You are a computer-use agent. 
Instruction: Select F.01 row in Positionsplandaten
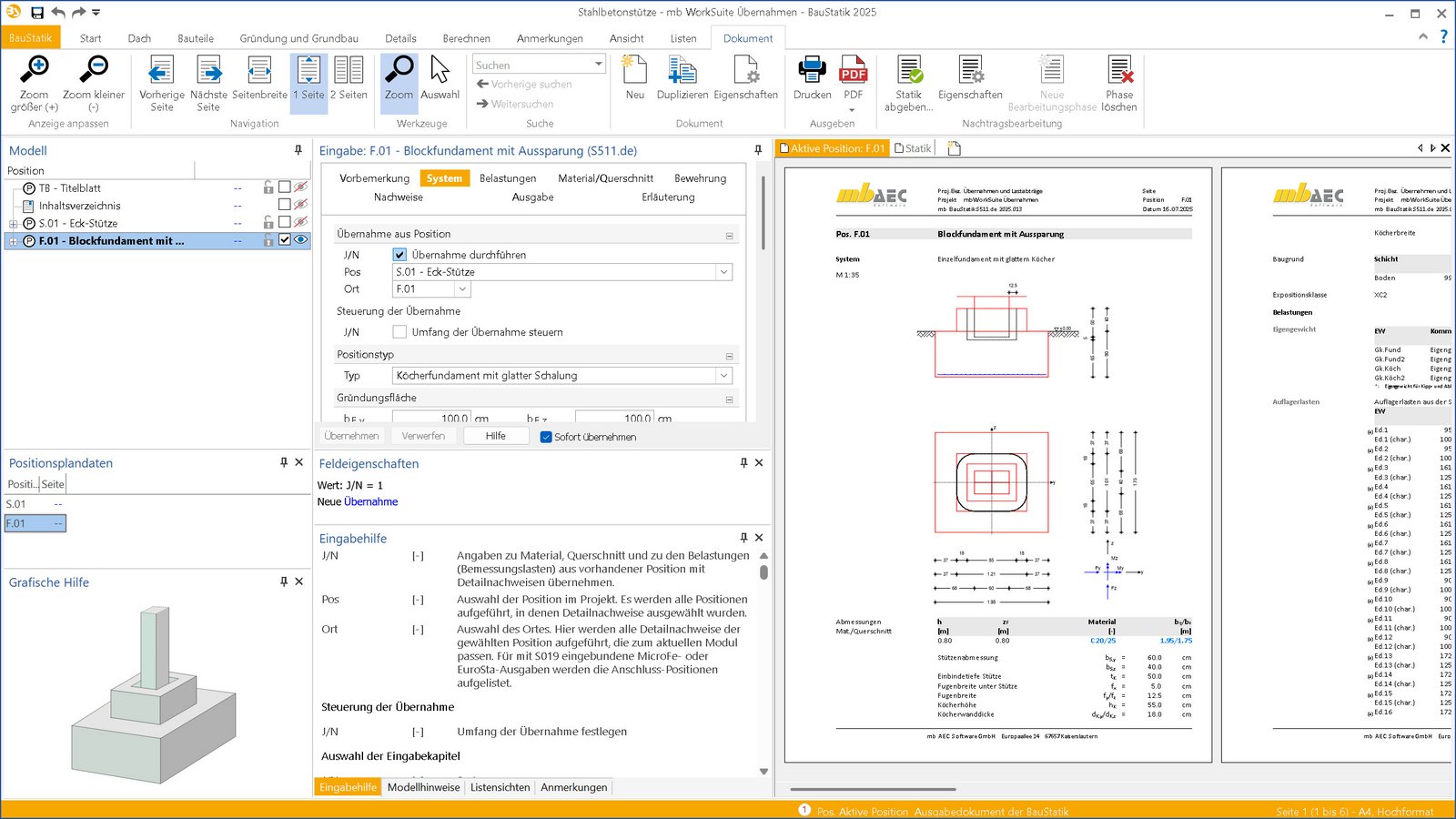[35, 523]
